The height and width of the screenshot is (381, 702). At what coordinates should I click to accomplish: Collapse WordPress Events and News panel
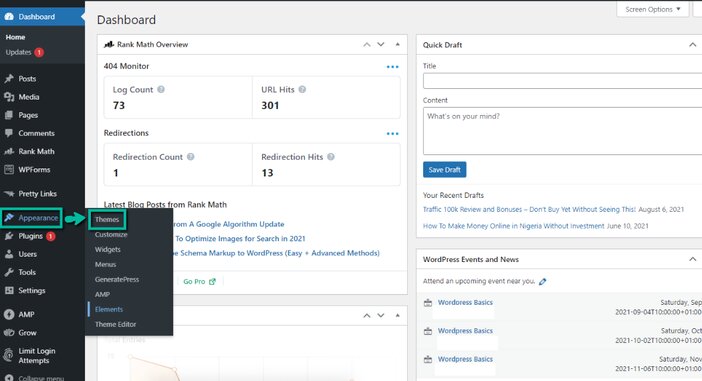click(692, 259)
